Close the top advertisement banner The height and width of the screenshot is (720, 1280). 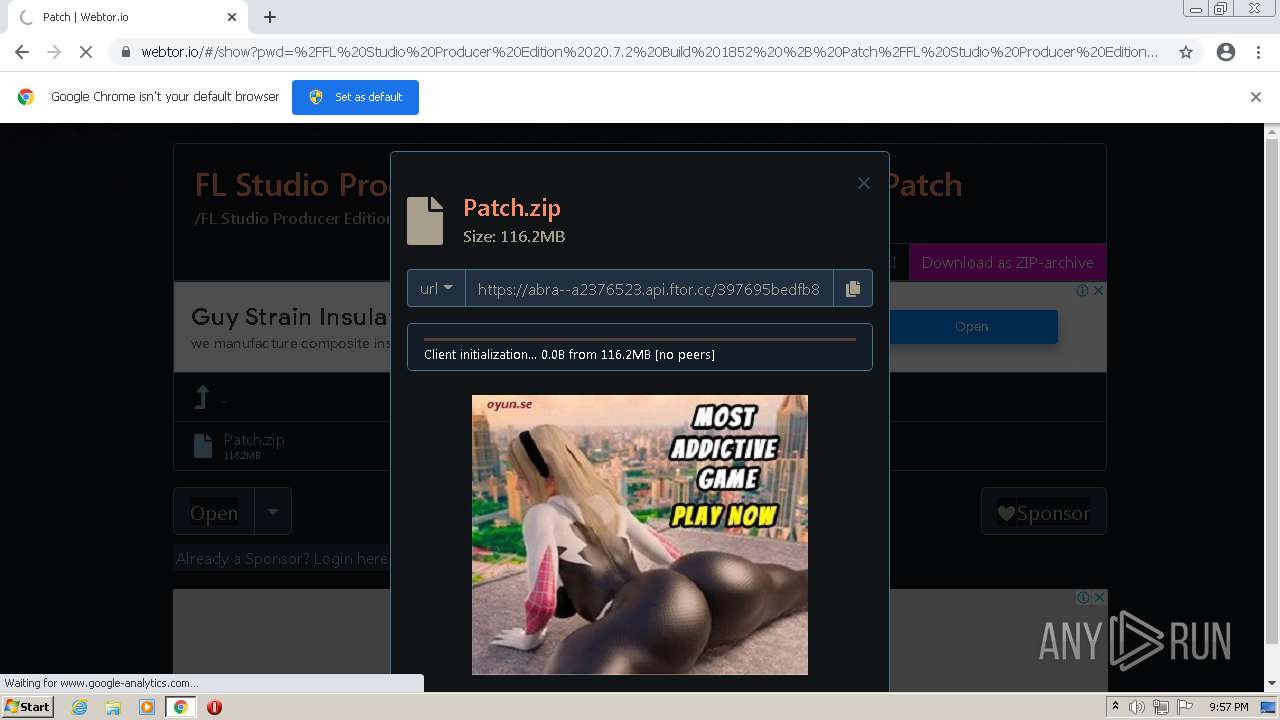click(x=1098, y=290)
